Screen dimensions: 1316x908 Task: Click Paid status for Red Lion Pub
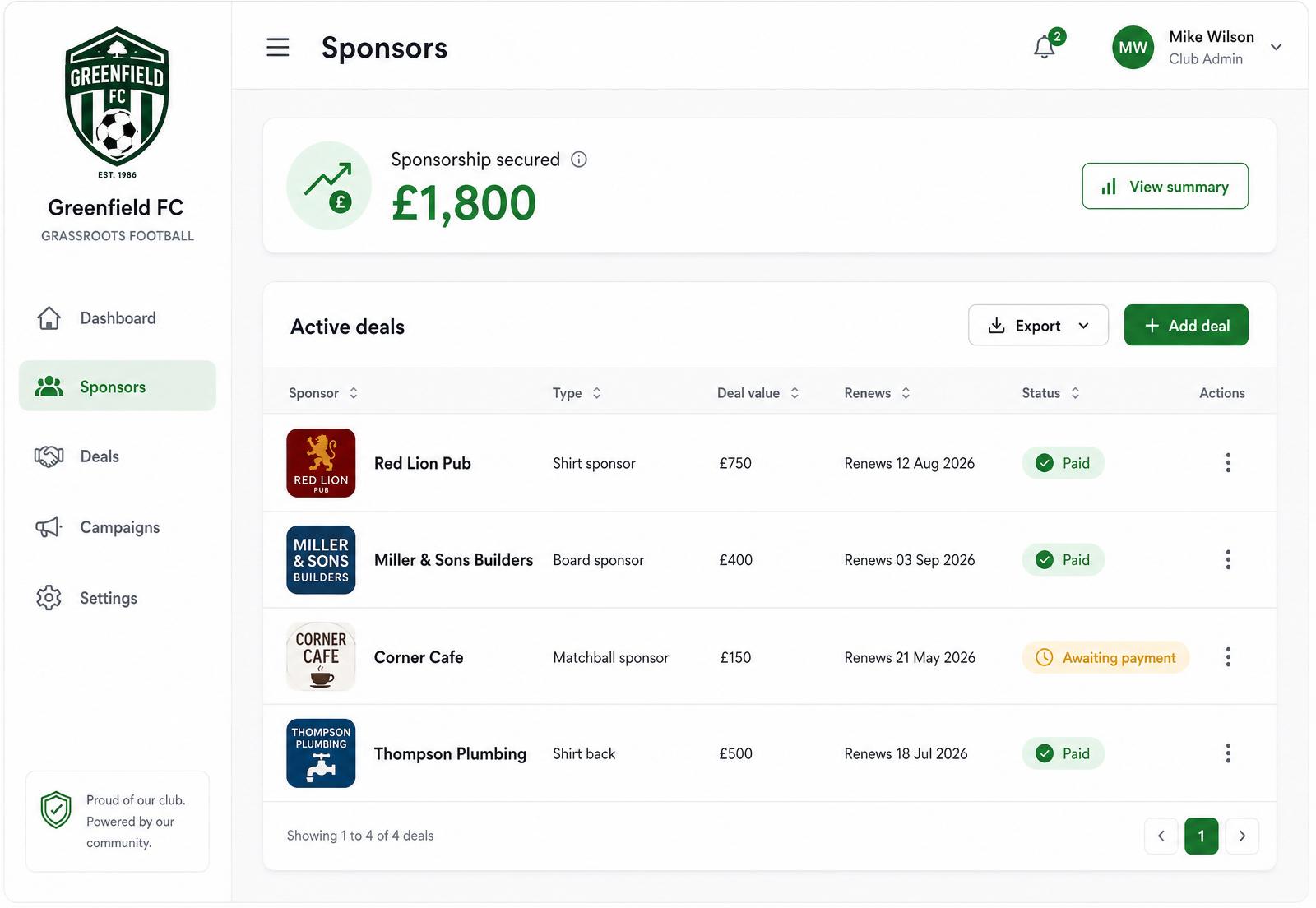click(1063, 463)
